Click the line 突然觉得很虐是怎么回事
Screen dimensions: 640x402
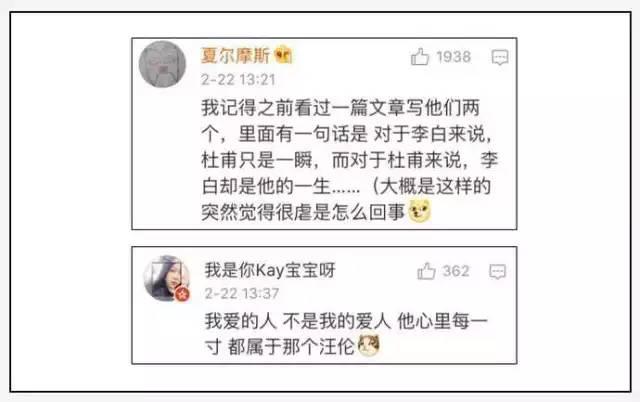coord(303,212)
